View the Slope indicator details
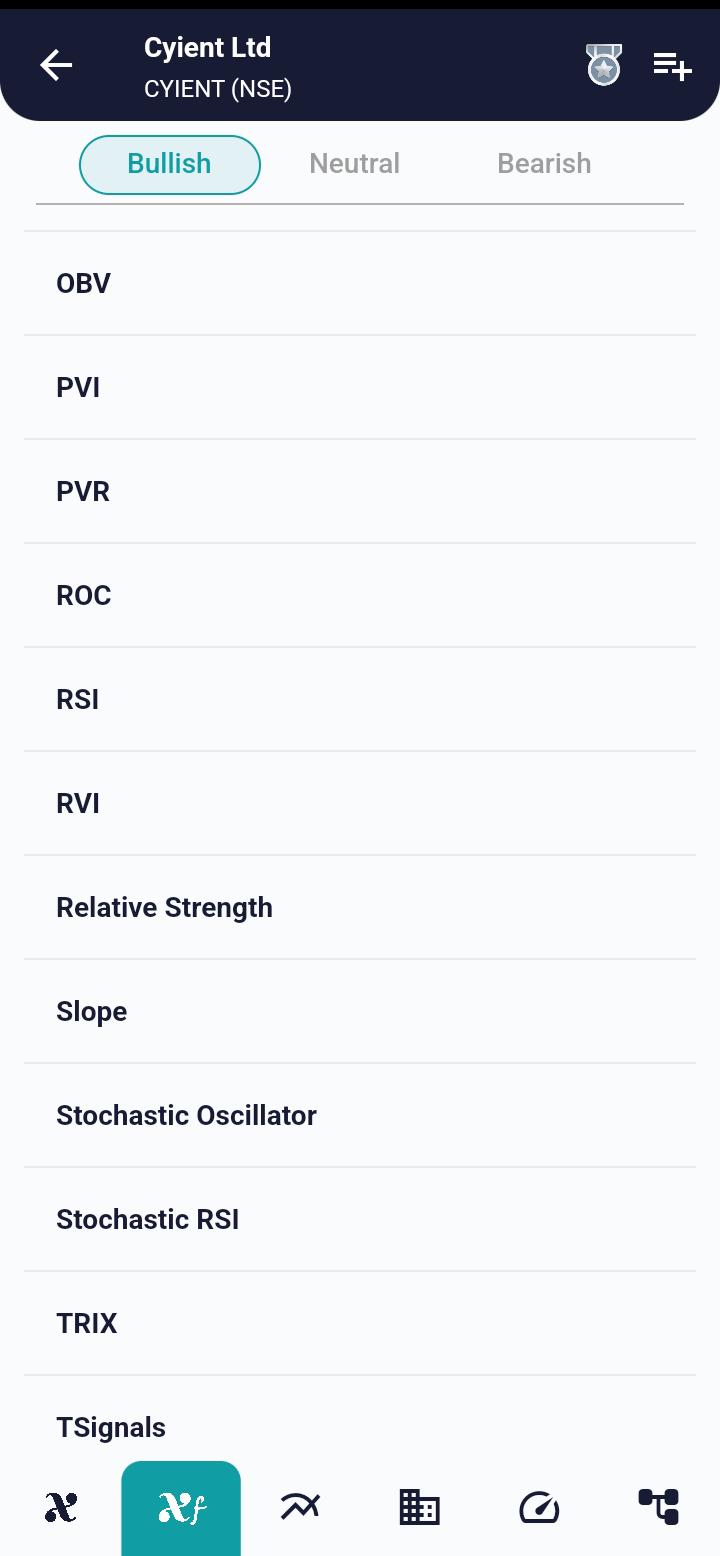This screenshot has height=1556, width=720. pyautogui.click(x=360, y=1011)
